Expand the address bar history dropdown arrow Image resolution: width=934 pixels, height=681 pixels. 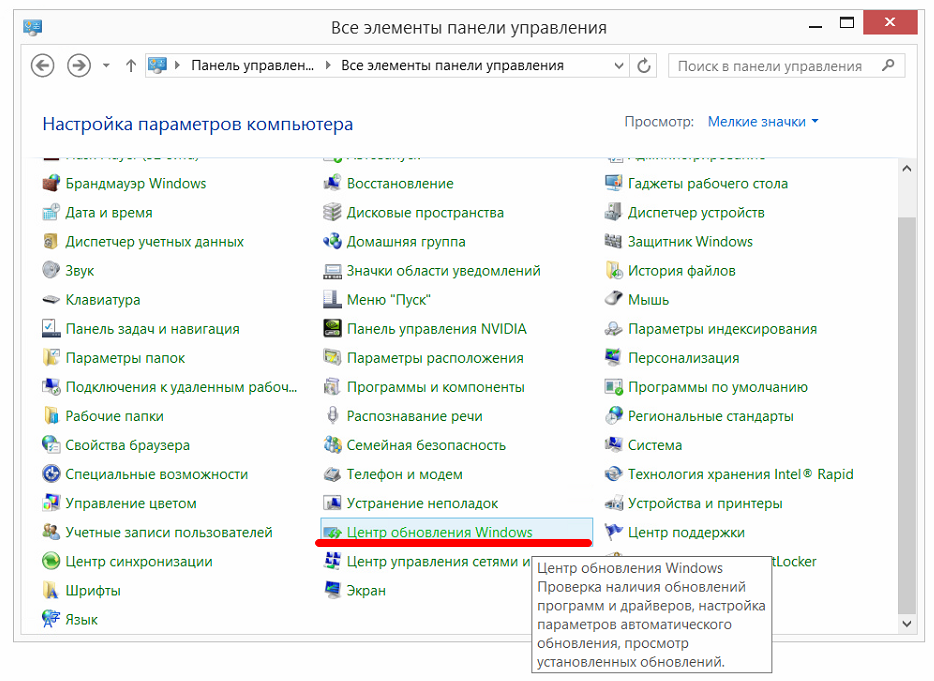[x=619, y=66]
